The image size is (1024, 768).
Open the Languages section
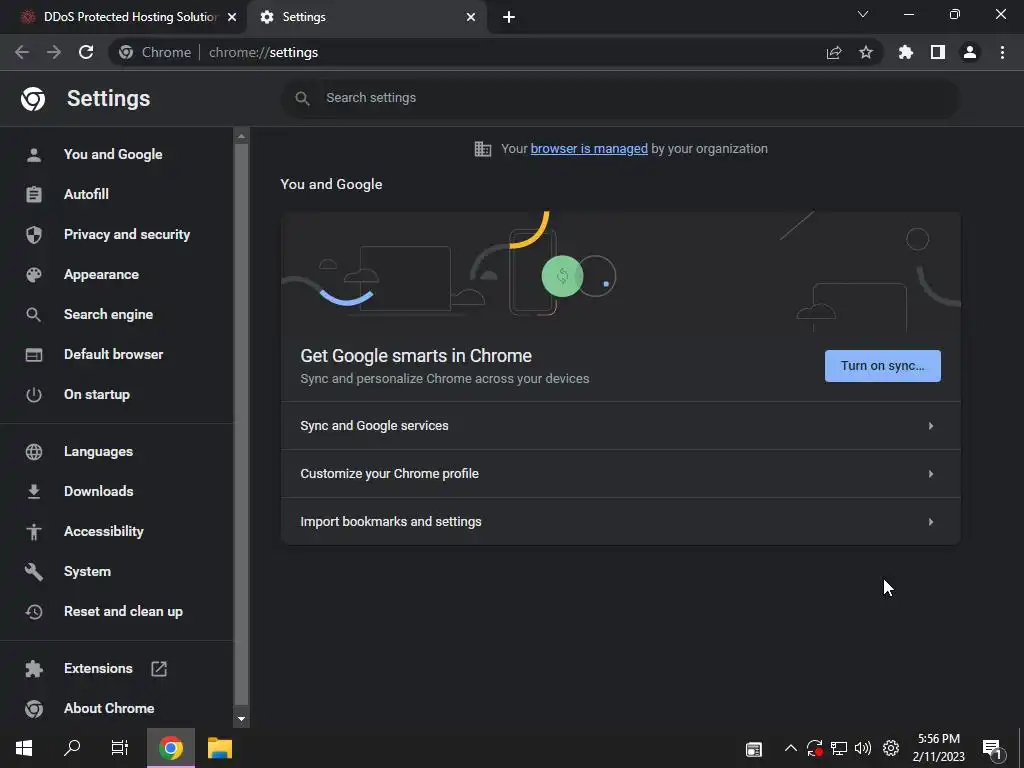(99, 452)
